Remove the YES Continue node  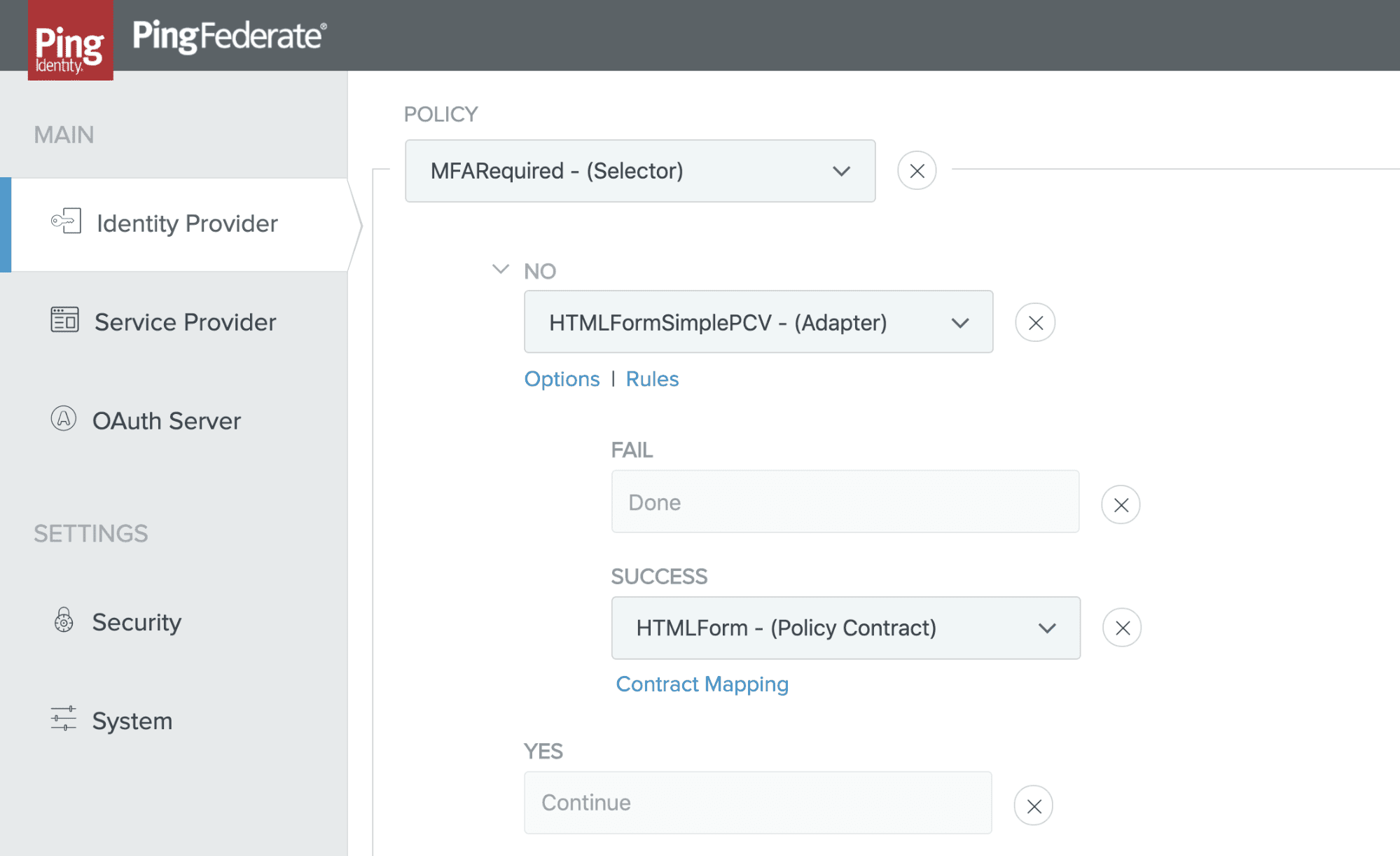(x=1034, y=806)
